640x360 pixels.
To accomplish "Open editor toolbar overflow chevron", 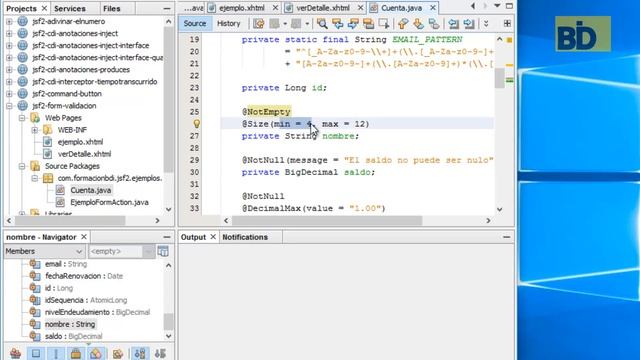I will tap(486, 24).
